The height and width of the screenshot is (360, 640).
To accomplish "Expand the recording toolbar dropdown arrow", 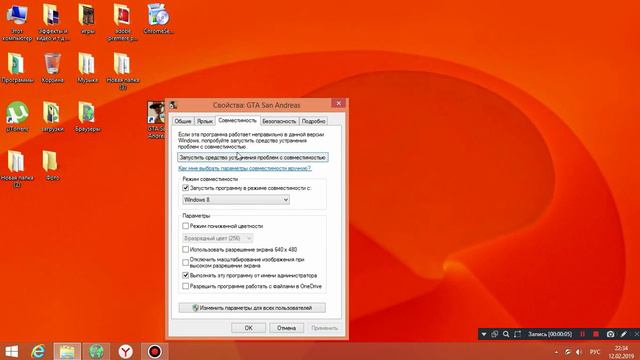I will coord(484,334).
